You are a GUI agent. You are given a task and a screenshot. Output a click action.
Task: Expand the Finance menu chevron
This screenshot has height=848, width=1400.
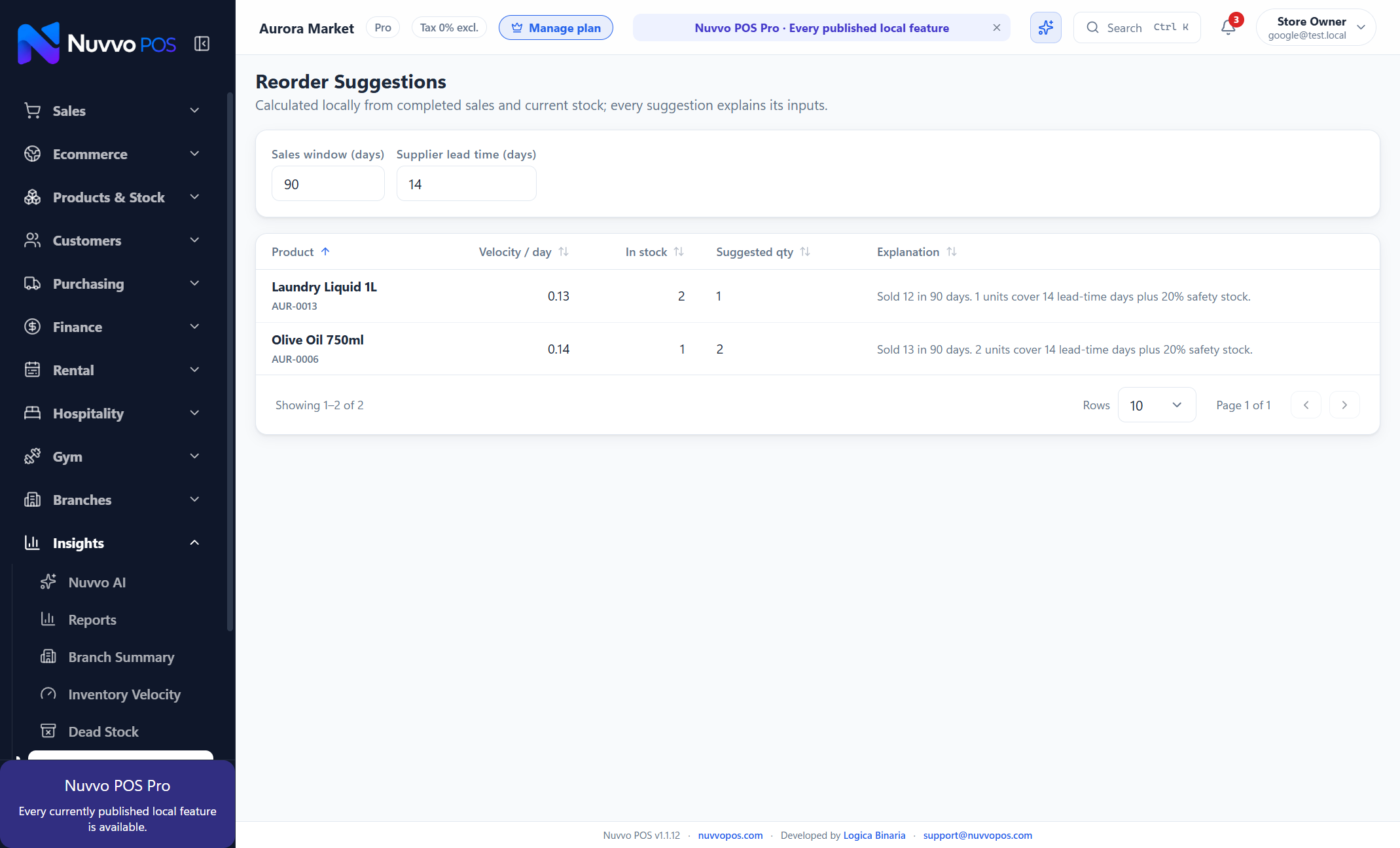click(x=194, y=327)
